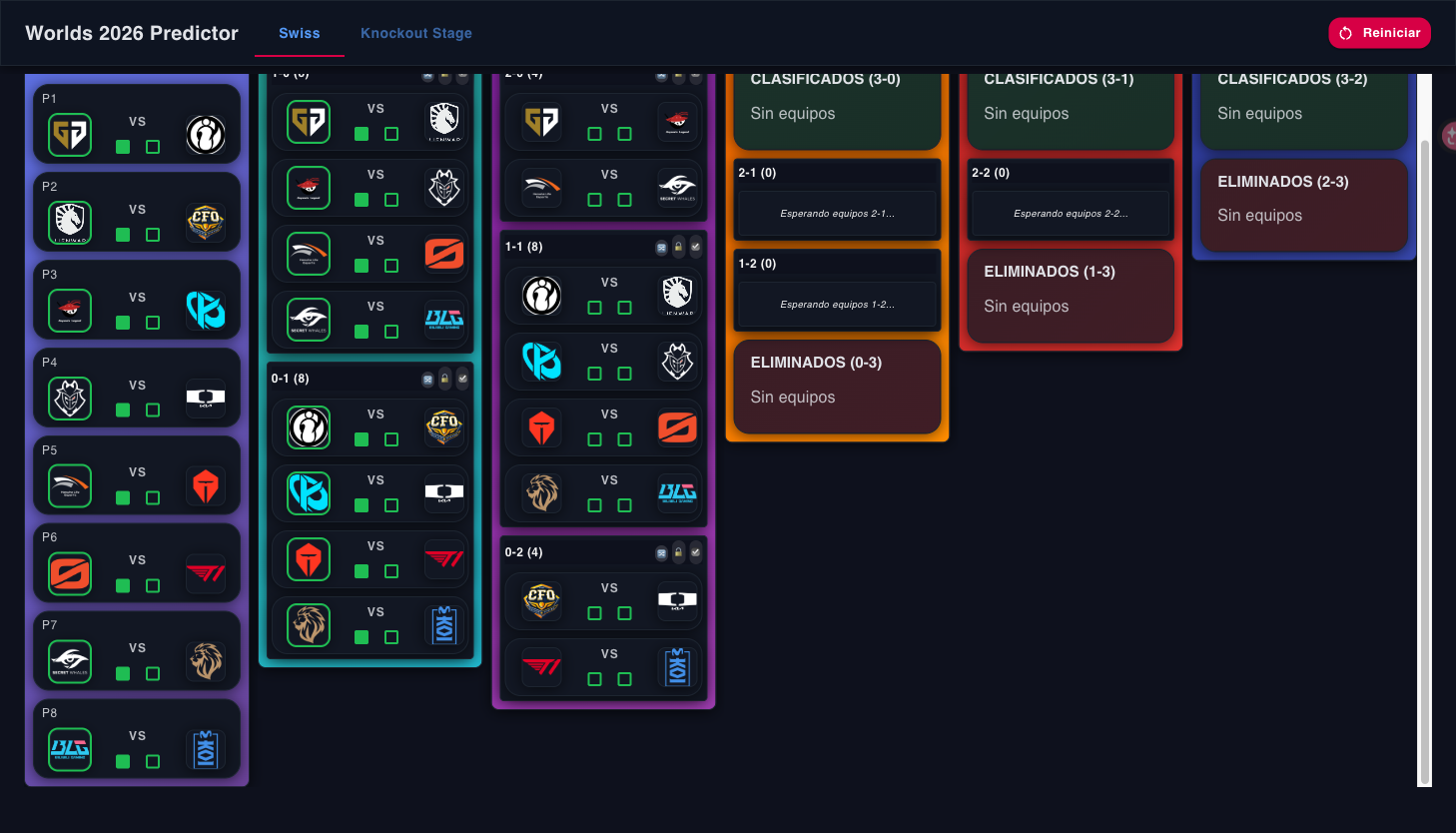The height and width of the screenshot is (833, 1456).
Task: Select Karmine Corp's logo in match P3
Action: (x=206, y=311)
